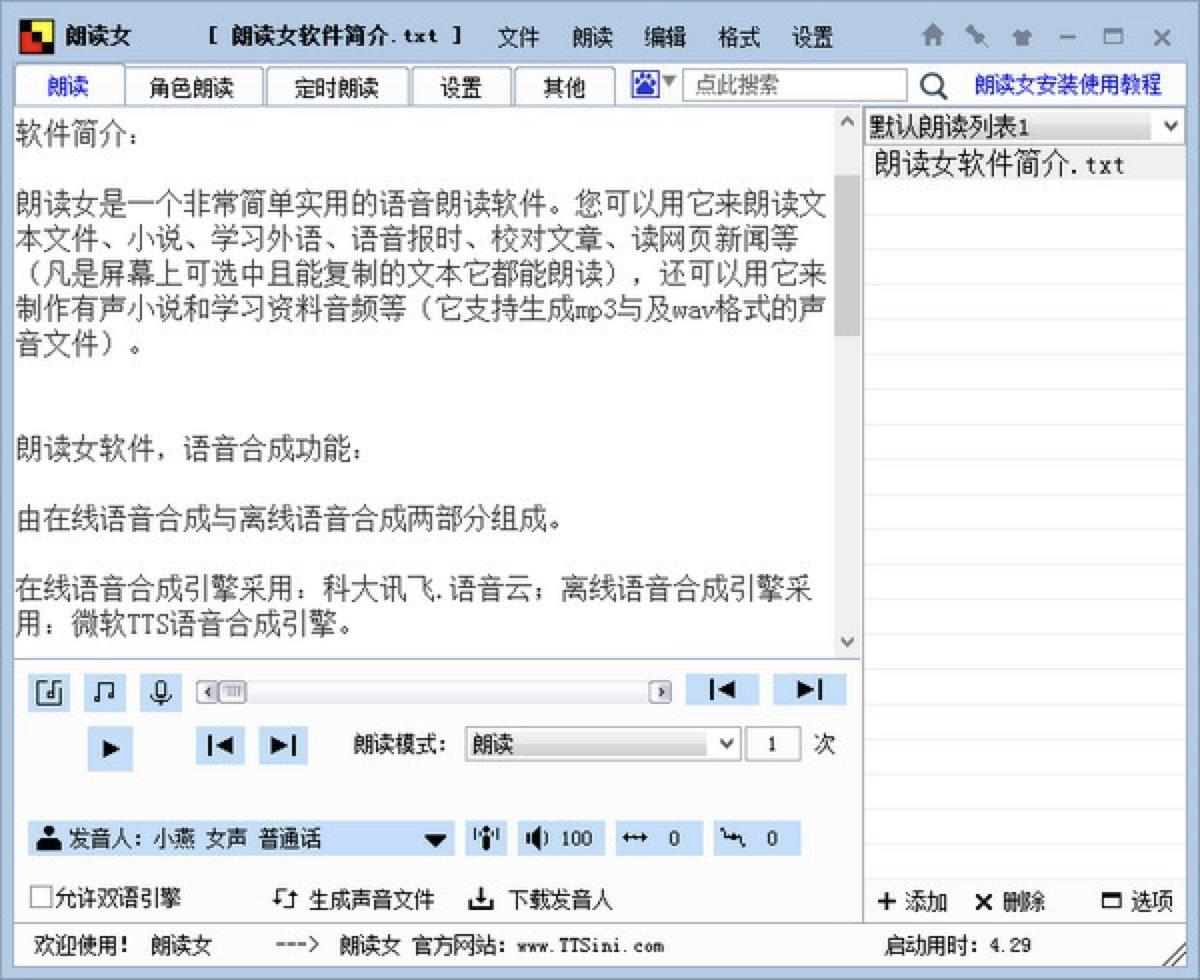Click the magnifier search icon
This screenshot has width=1200, height=980.
pyautogui.click(x=932, y=86)
